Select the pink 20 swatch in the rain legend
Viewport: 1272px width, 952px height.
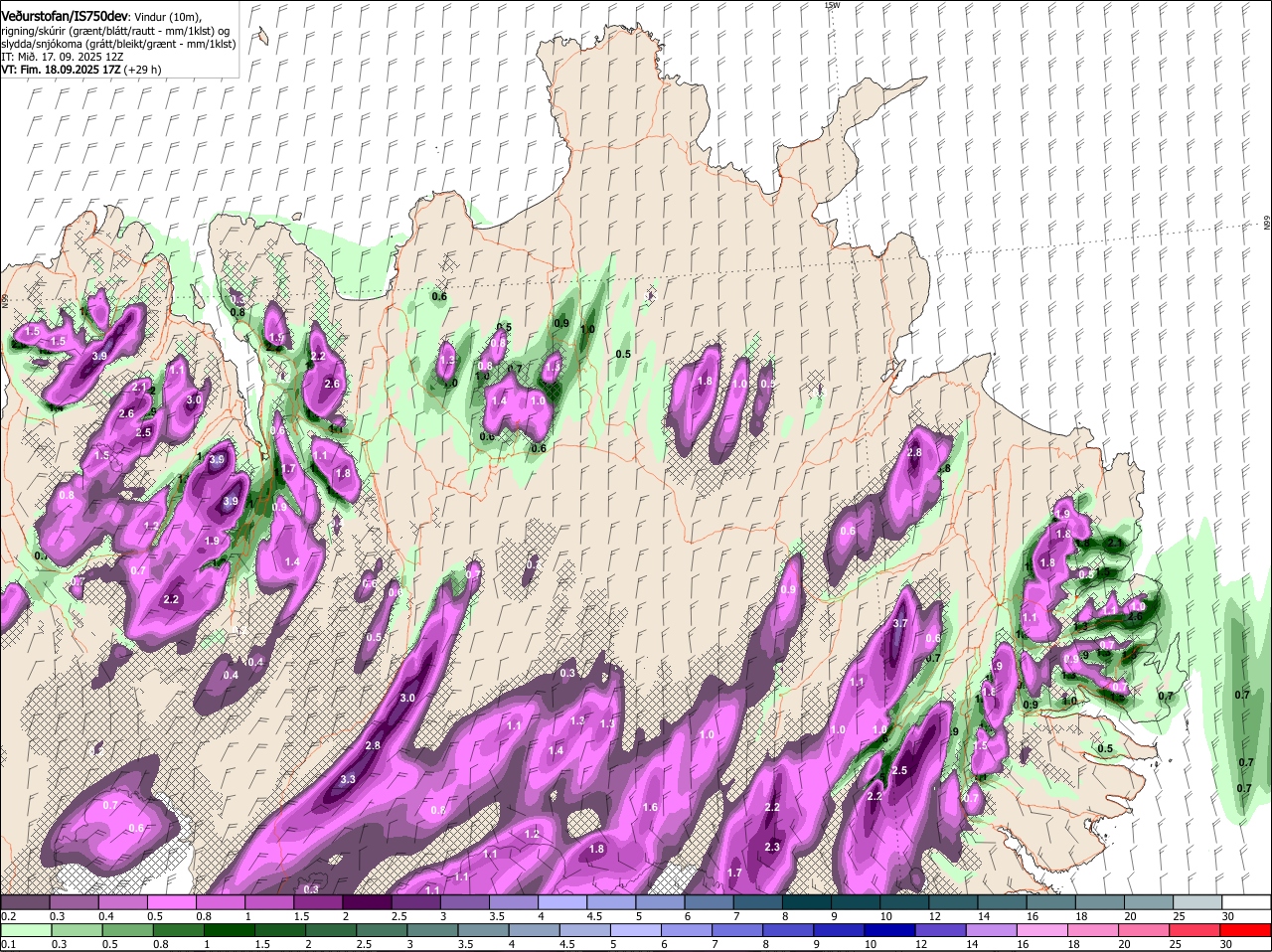1145,931
